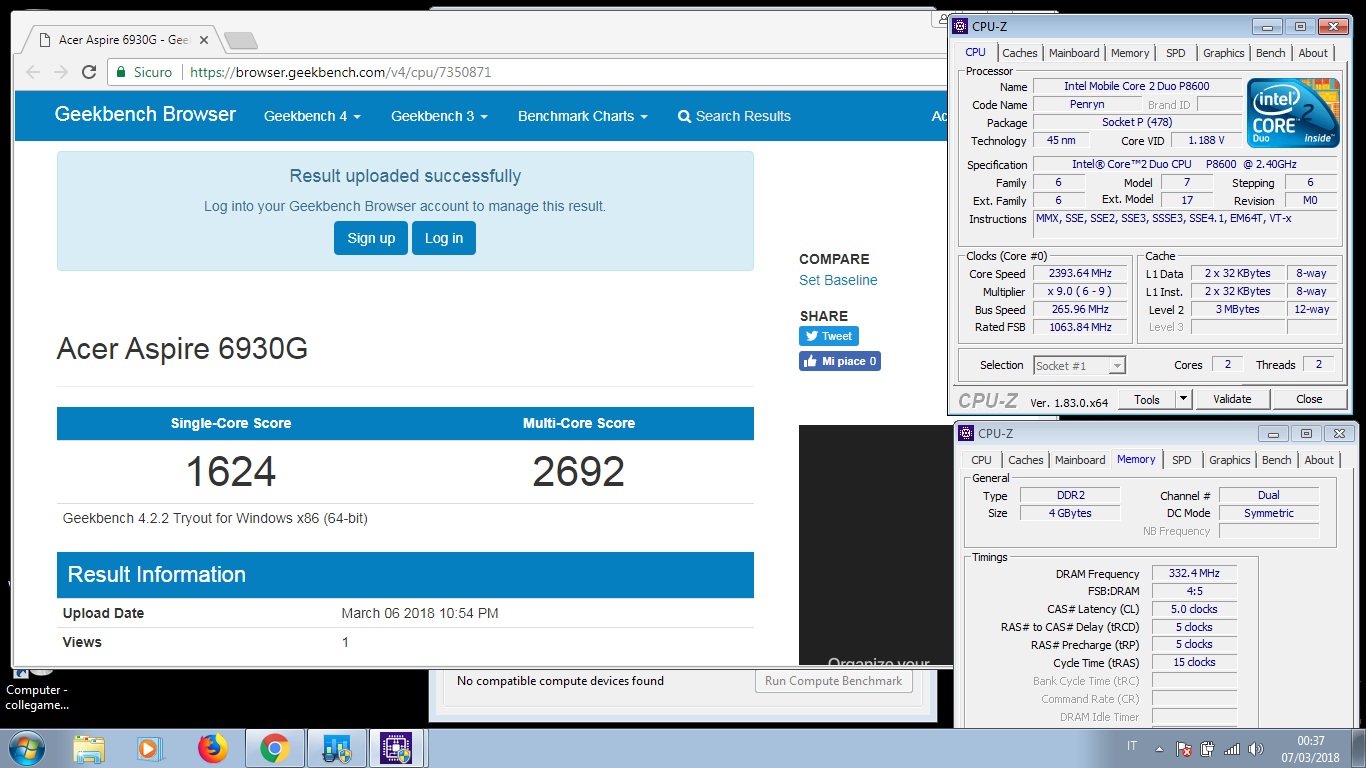
Task: Click the Chrome forward arrow
Action: 61,72
